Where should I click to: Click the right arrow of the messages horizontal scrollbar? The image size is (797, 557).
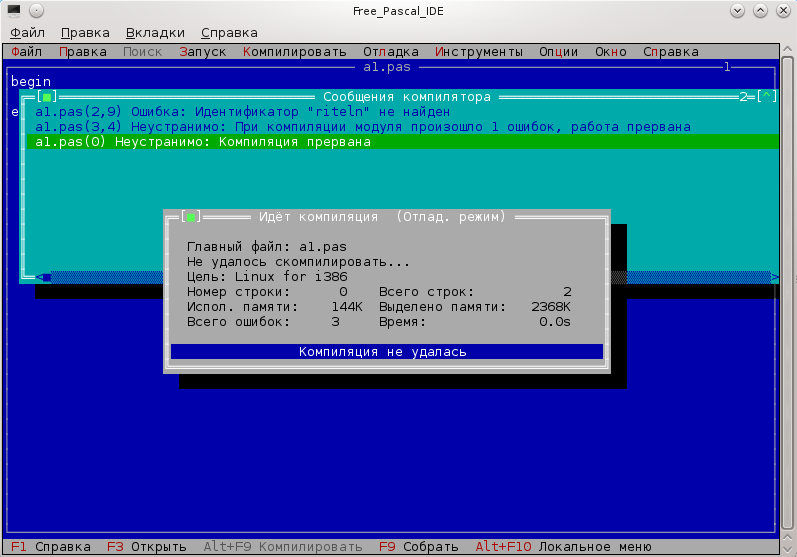click(x=774, y=277)
